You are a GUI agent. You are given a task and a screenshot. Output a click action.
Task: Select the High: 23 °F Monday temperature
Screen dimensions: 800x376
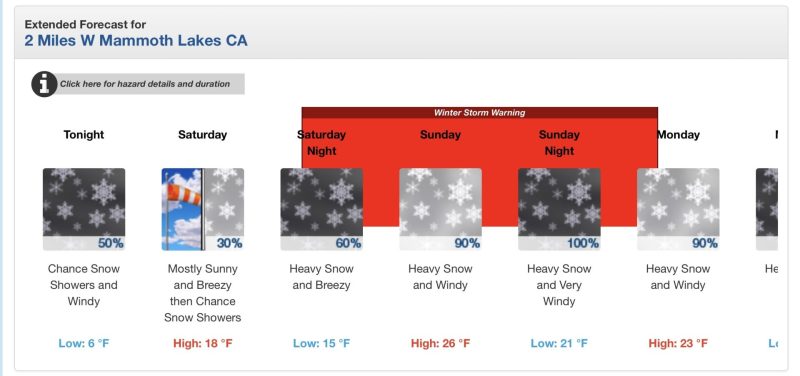click(678, 343)
